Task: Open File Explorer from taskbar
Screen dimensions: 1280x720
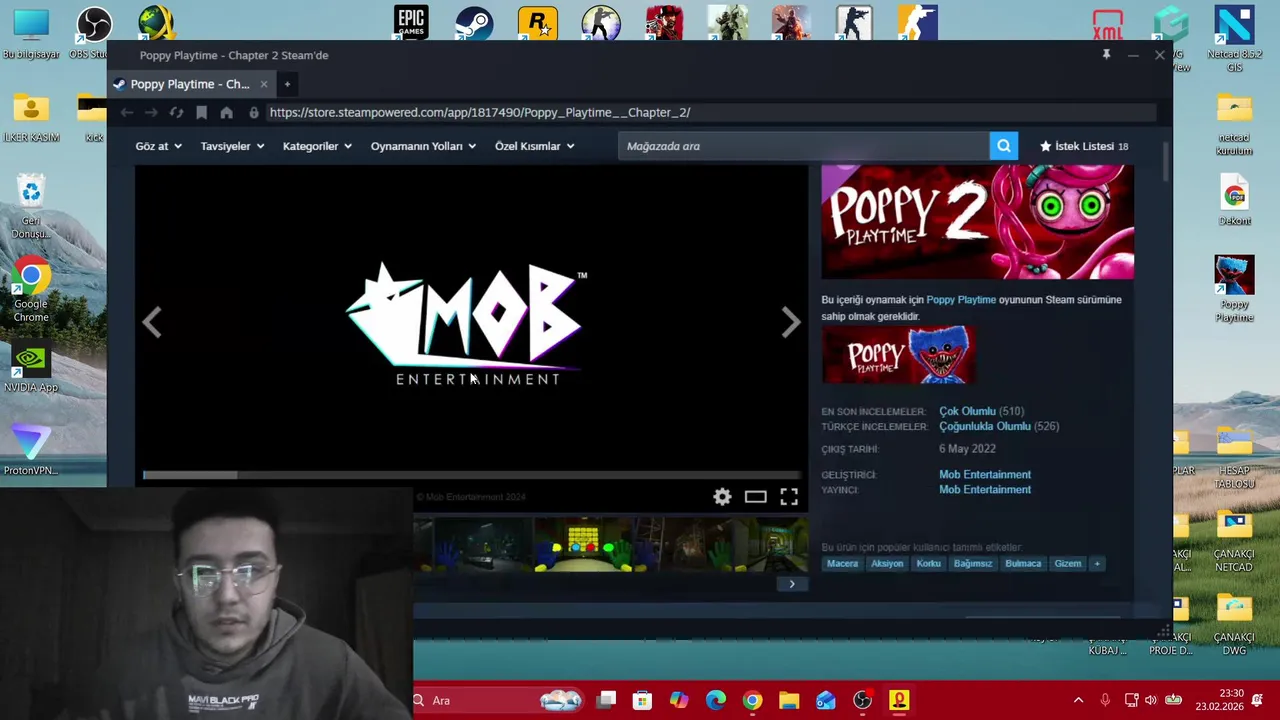Action: pos(789,700)
